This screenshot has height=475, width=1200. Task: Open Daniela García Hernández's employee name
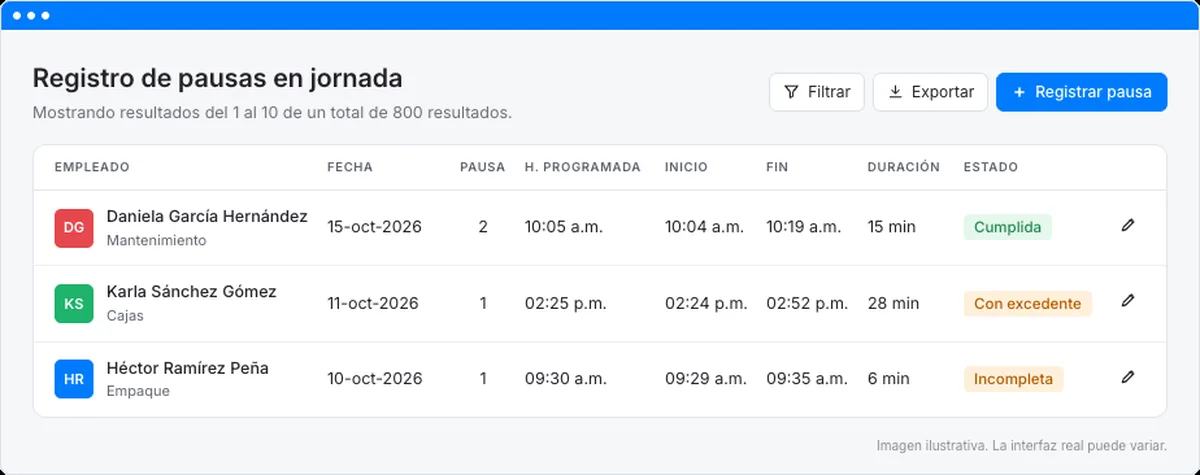point(207,216)
